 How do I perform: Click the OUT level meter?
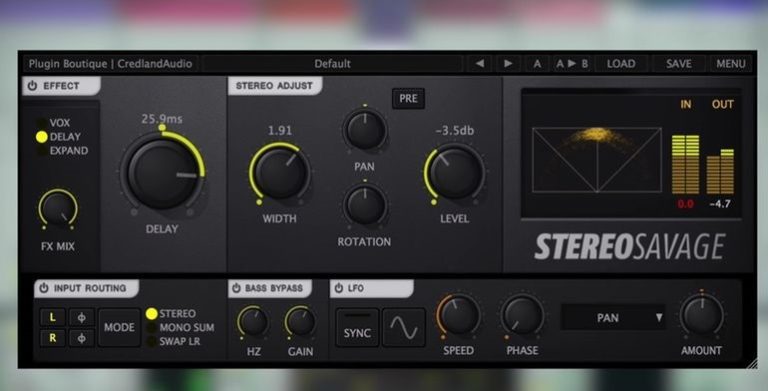720,171
